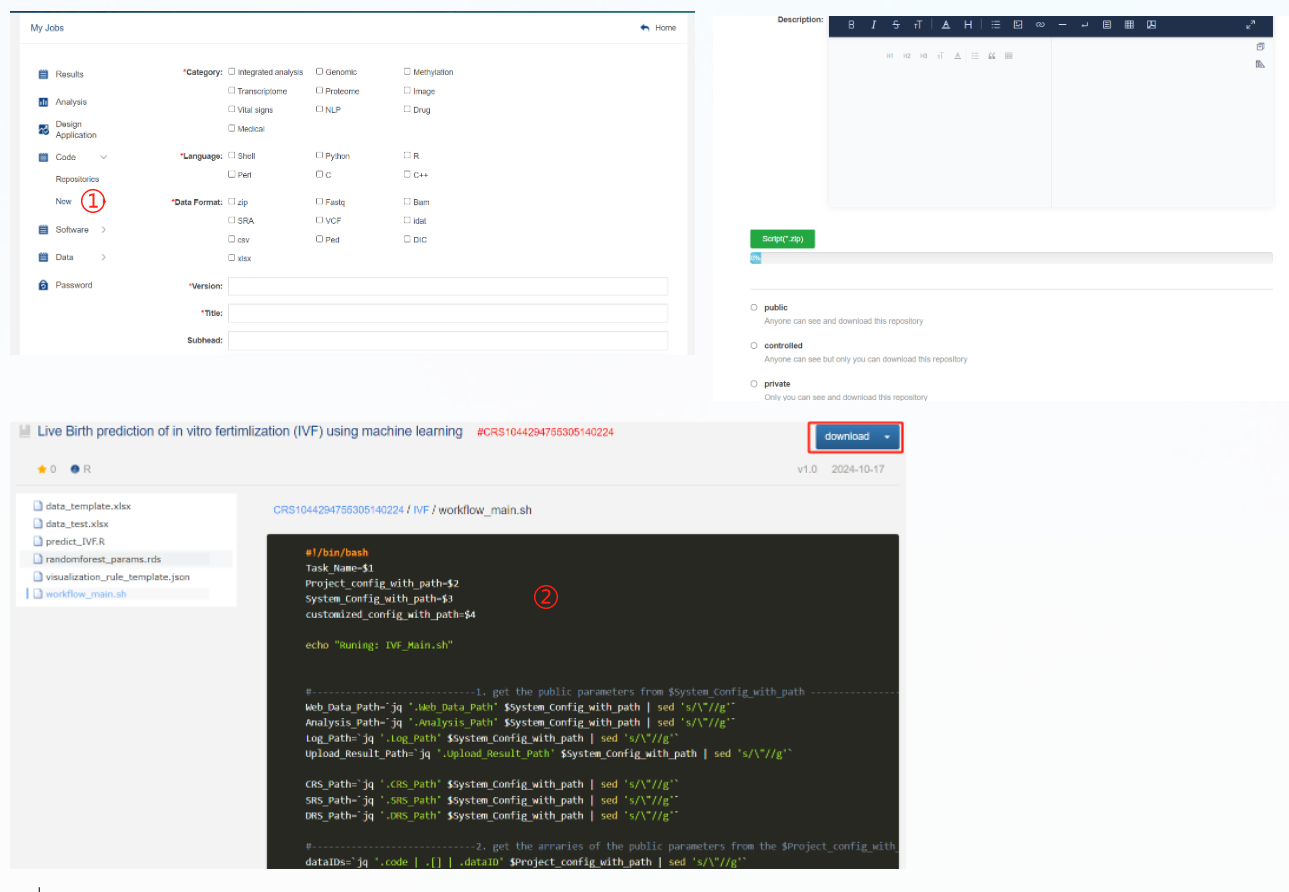Screen dimensions: 1289x892
Task: Apply strikethrough in Description editor toolbar
Action: point(895,25)
